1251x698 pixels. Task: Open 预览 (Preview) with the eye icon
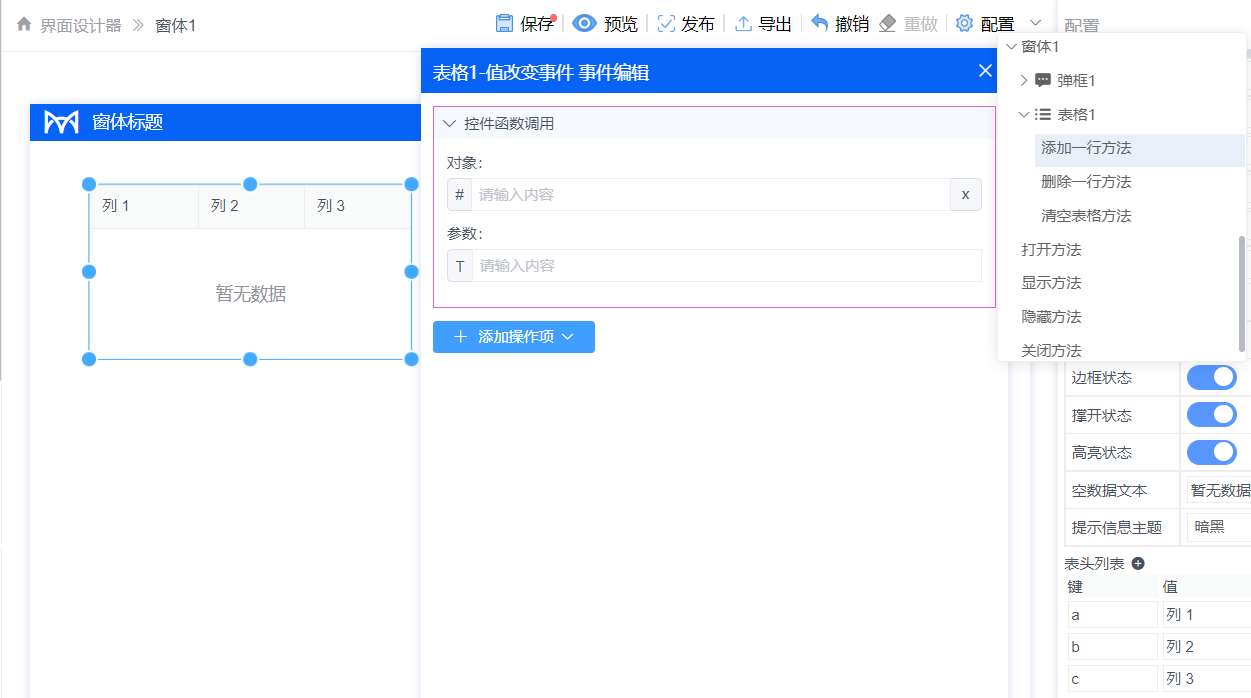click(x=583, y=22)
